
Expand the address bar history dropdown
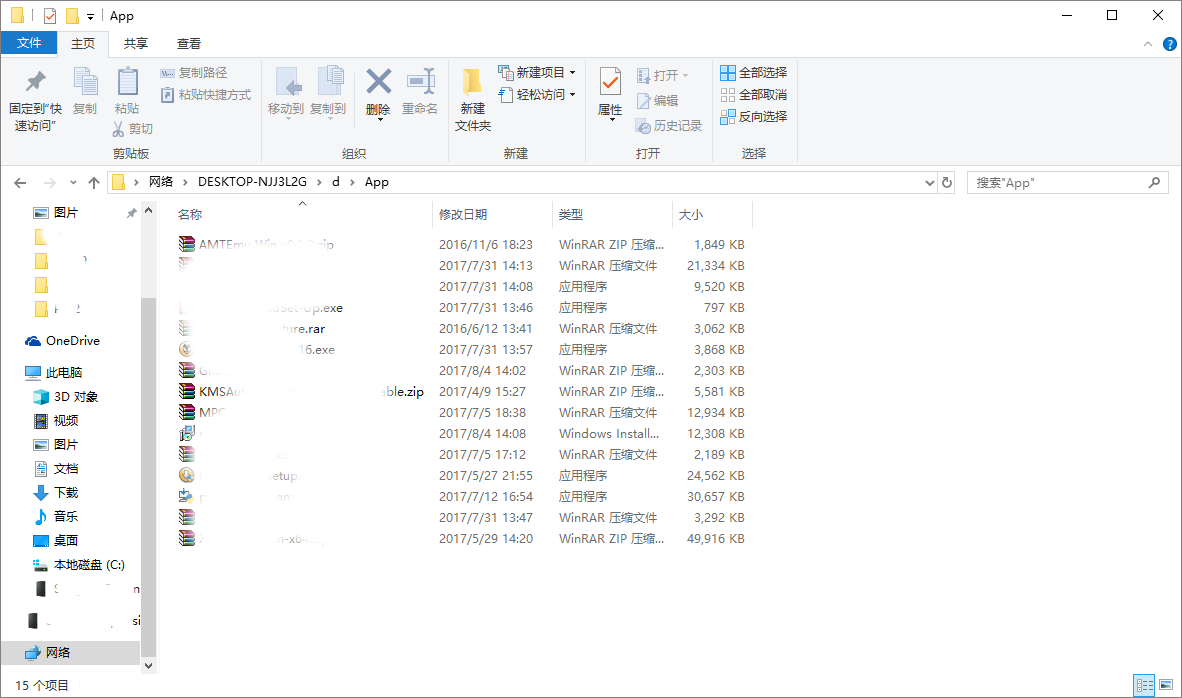click(929, 182)
